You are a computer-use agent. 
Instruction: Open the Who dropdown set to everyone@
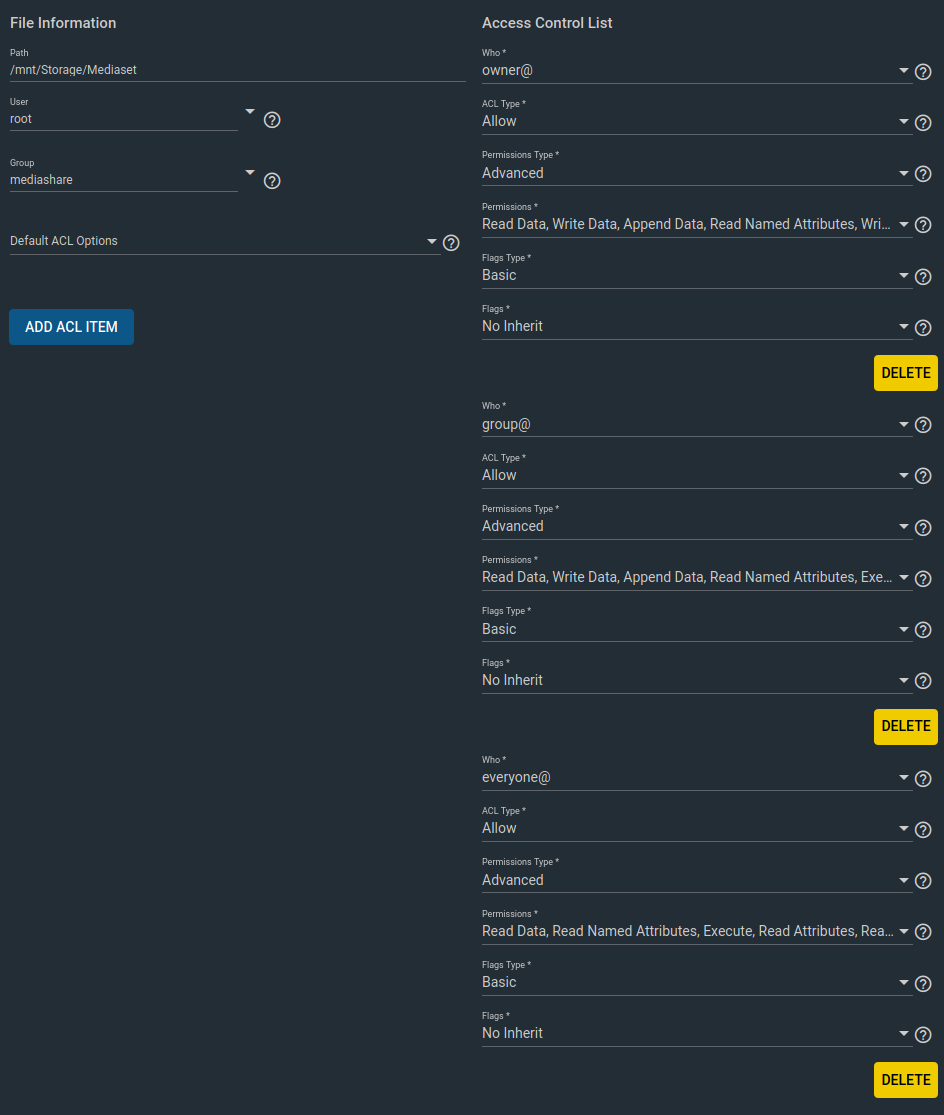[697, 773]
